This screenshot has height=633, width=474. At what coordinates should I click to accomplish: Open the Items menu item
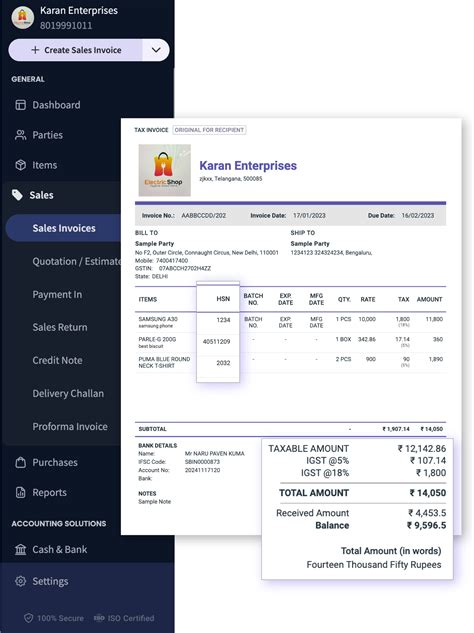(x=45, y=165)
